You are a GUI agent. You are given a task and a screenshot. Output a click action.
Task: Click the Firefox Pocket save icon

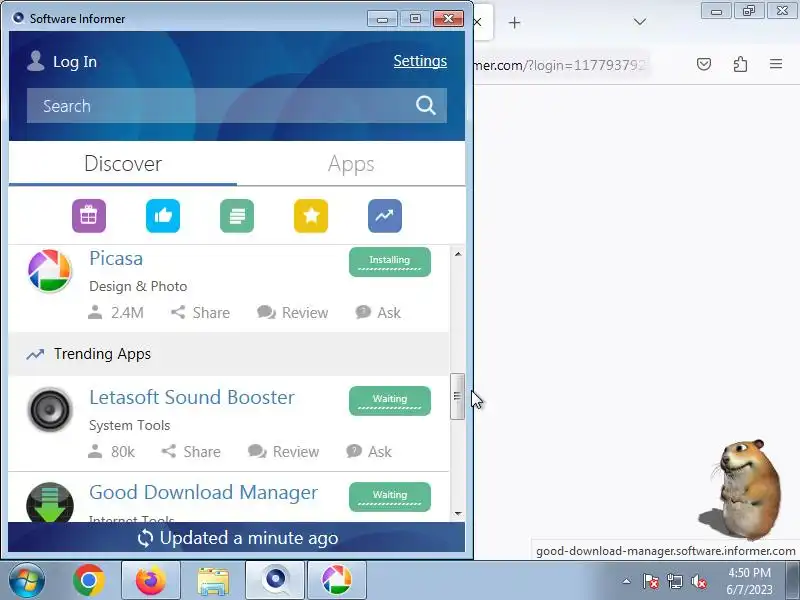tap(704, 64)
